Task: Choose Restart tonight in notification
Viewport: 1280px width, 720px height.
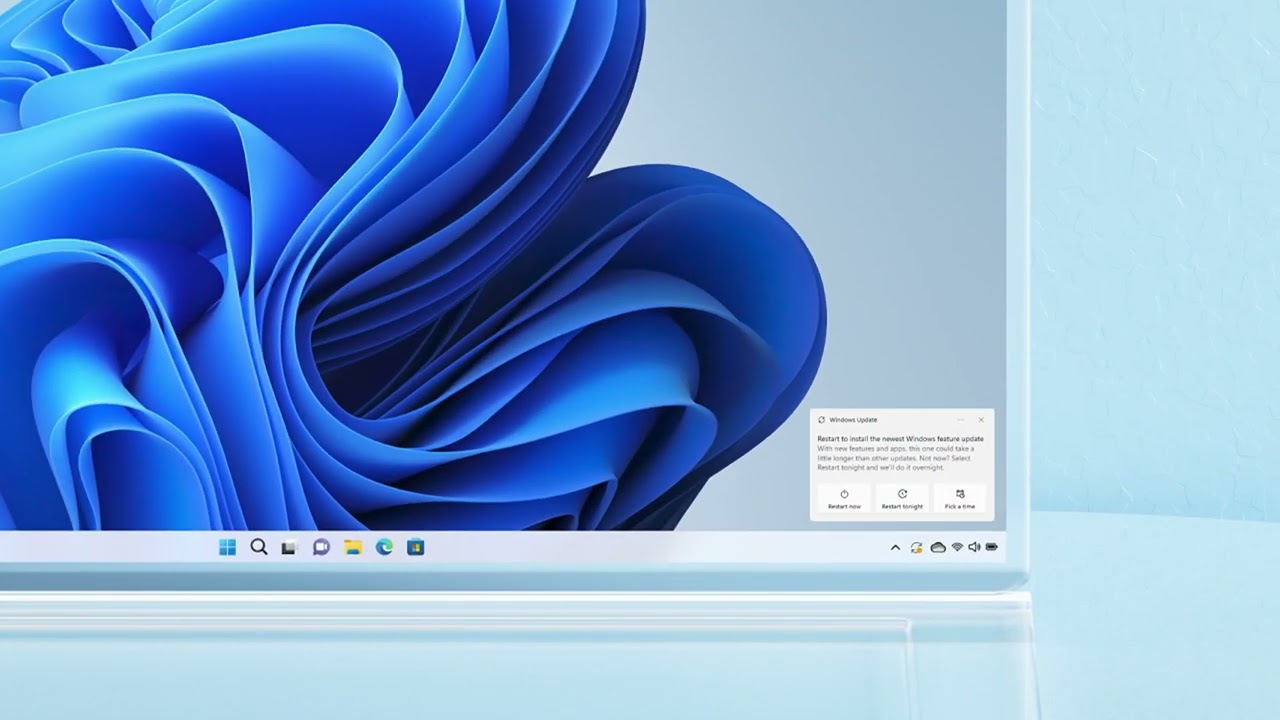Action: click(x=902, y=499)
